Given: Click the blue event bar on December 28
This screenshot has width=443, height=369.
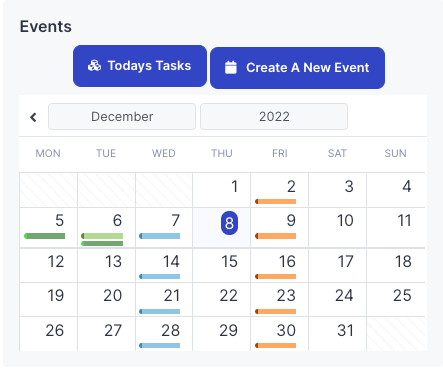Looking at the screenshot, I should [x=160, y=345].
